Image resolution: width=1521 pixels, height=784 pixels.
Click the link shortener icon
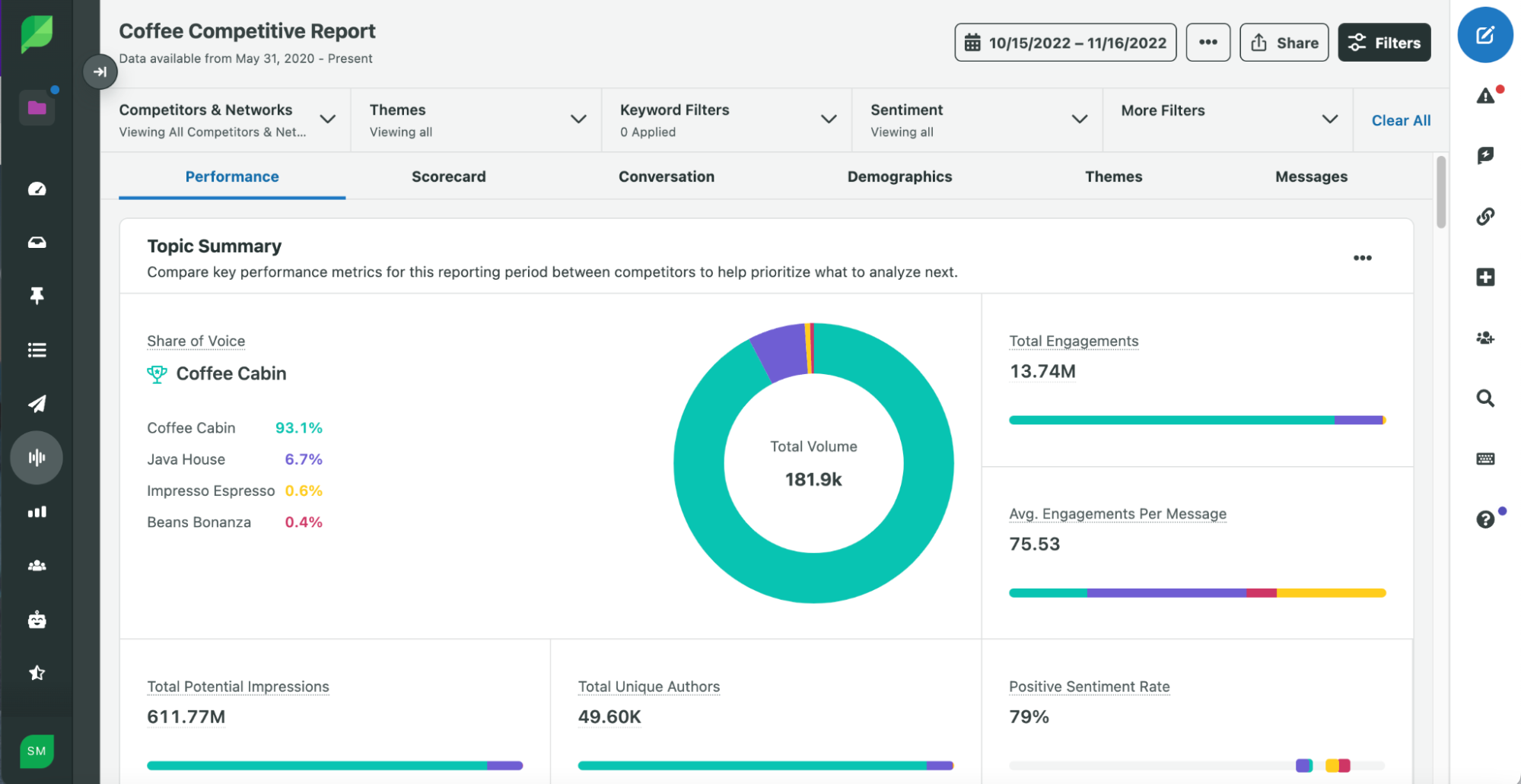click(x=1484, y=216)
